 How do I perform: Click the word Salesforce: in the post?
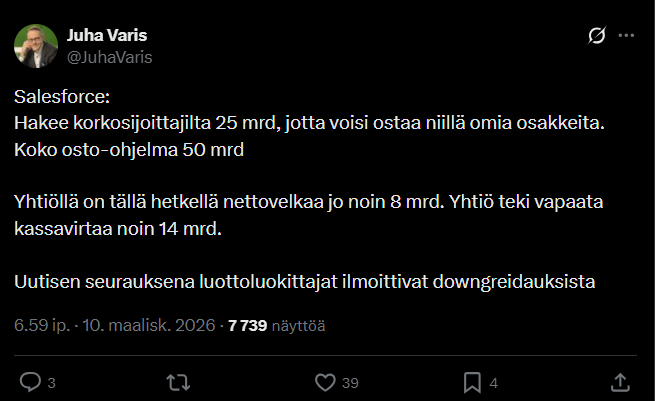tap(63, 97)
